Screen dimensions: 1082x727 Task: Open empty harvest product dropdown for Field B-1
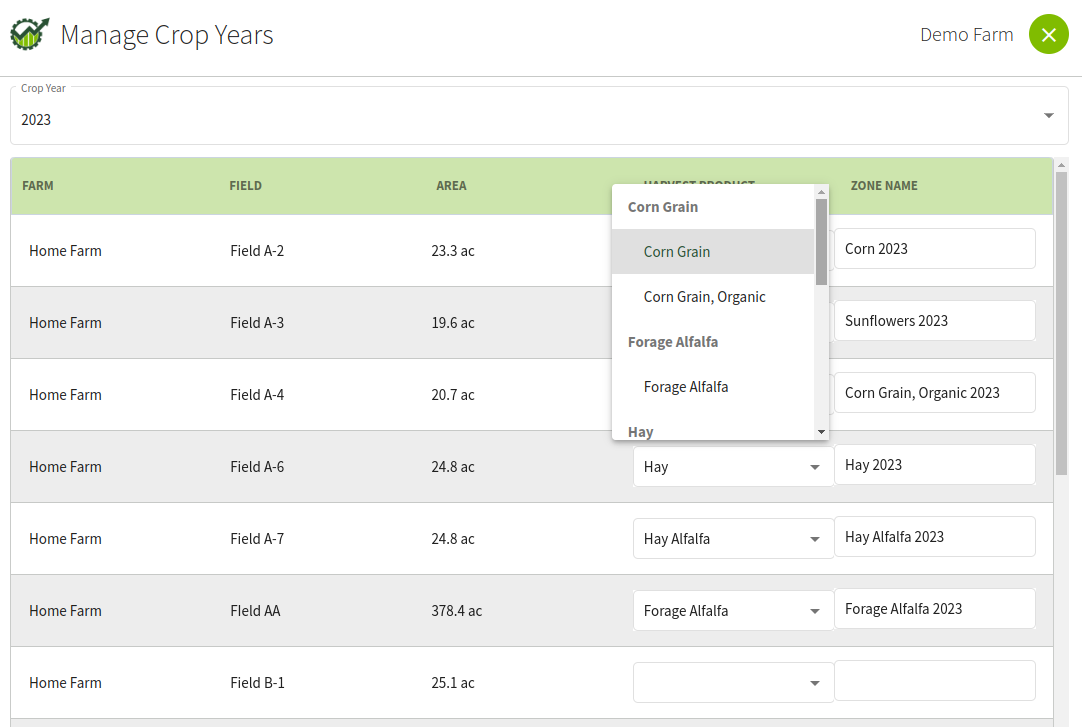coord(733,683)
